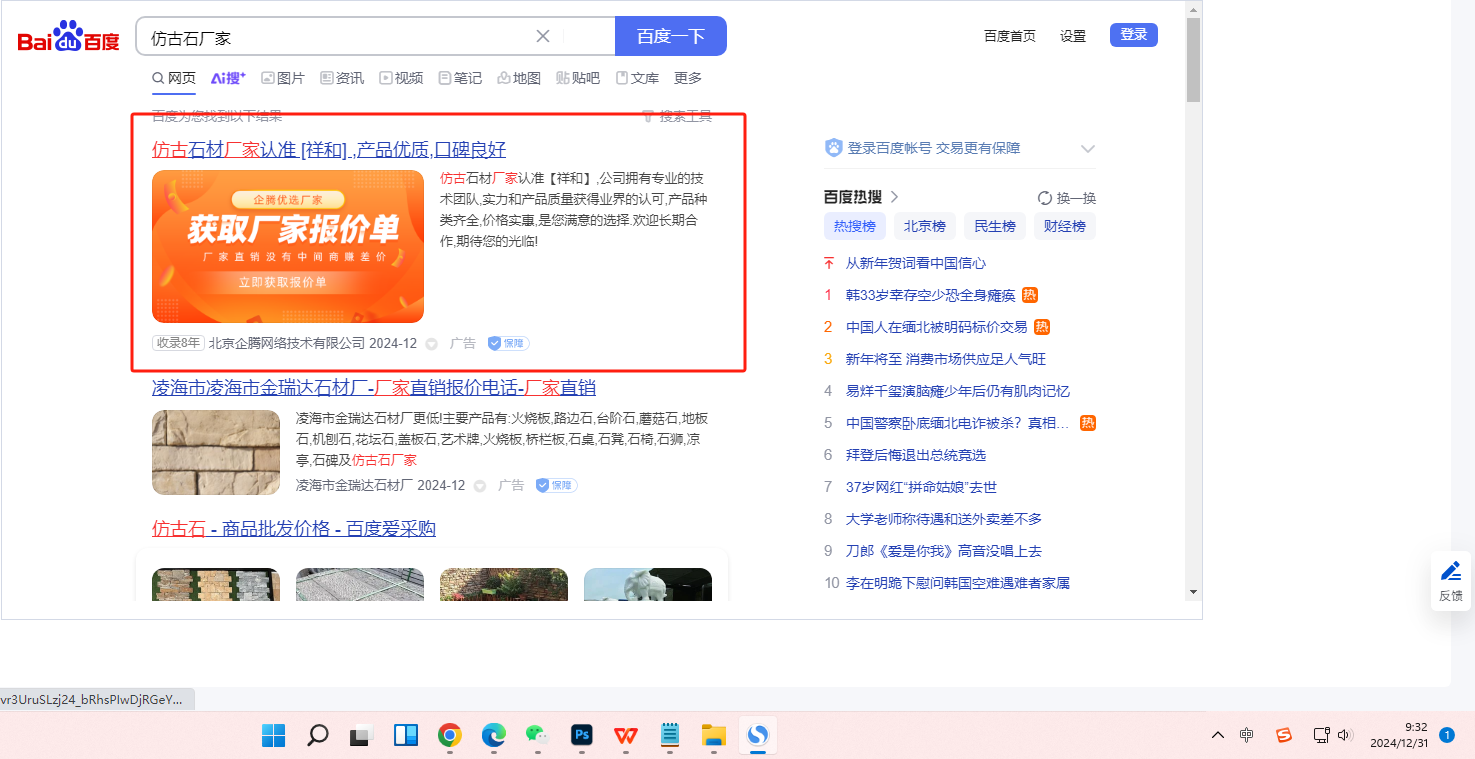Switch to the 笔记 tab
Viewport: 1475px width, 759px height.
[460, 78]
